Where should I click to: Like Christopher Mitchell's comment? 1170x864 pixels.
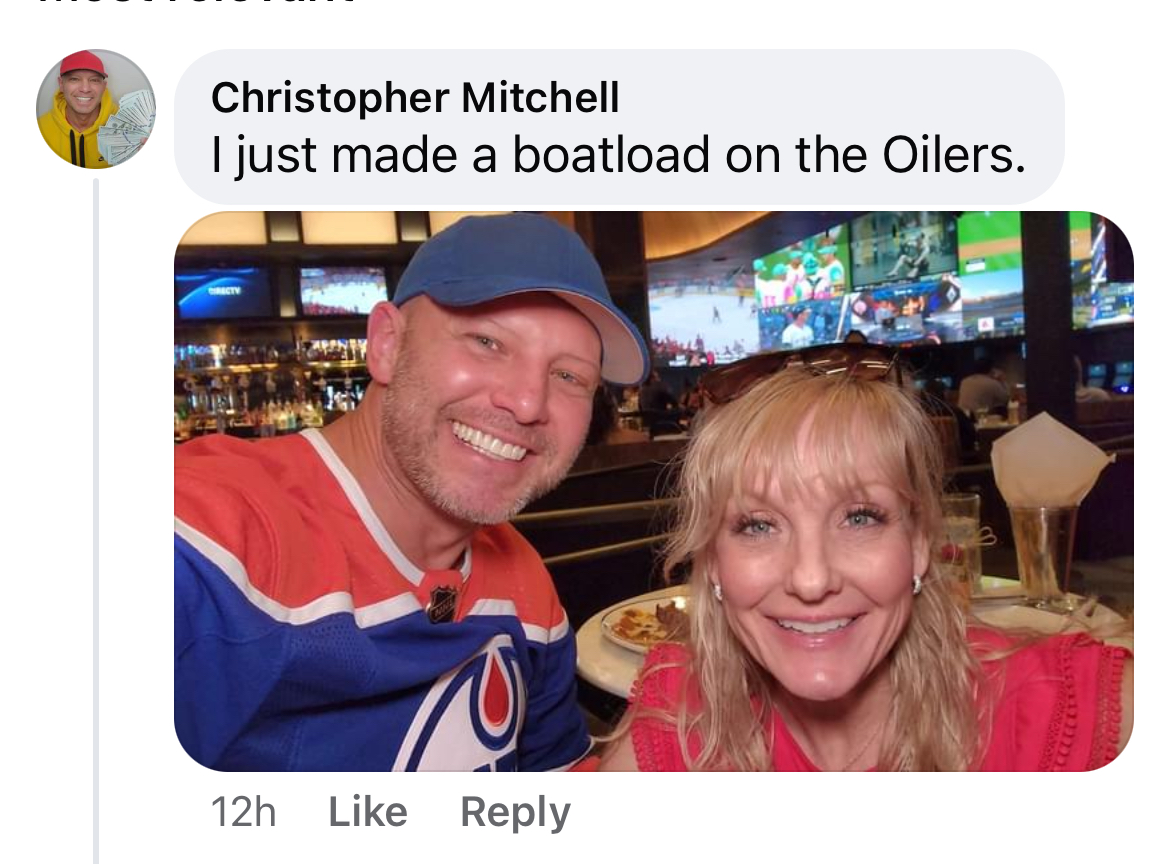[368, 812]
